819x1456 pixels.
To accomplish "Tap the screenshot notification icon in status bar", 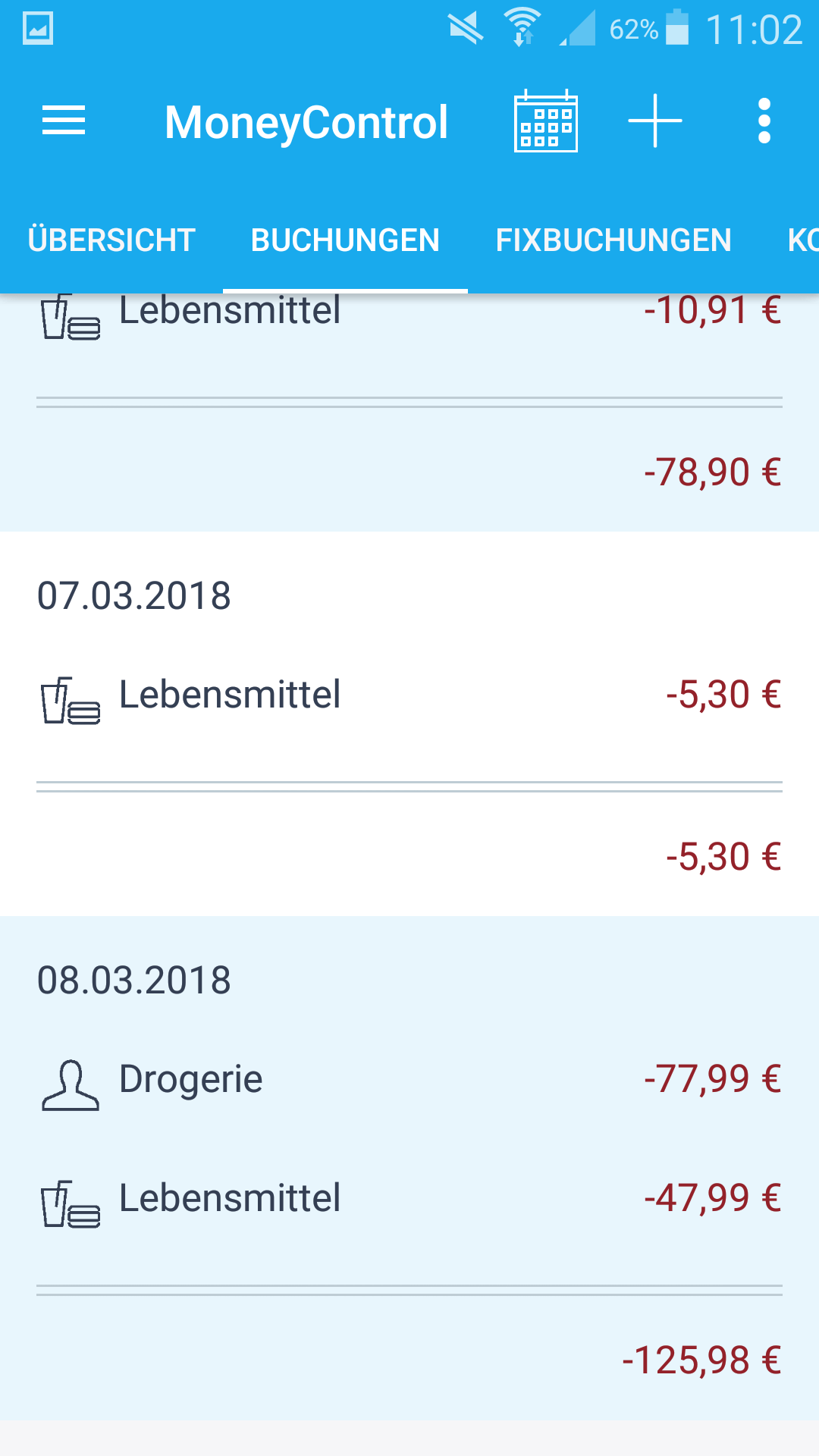I will coord(38,29).
